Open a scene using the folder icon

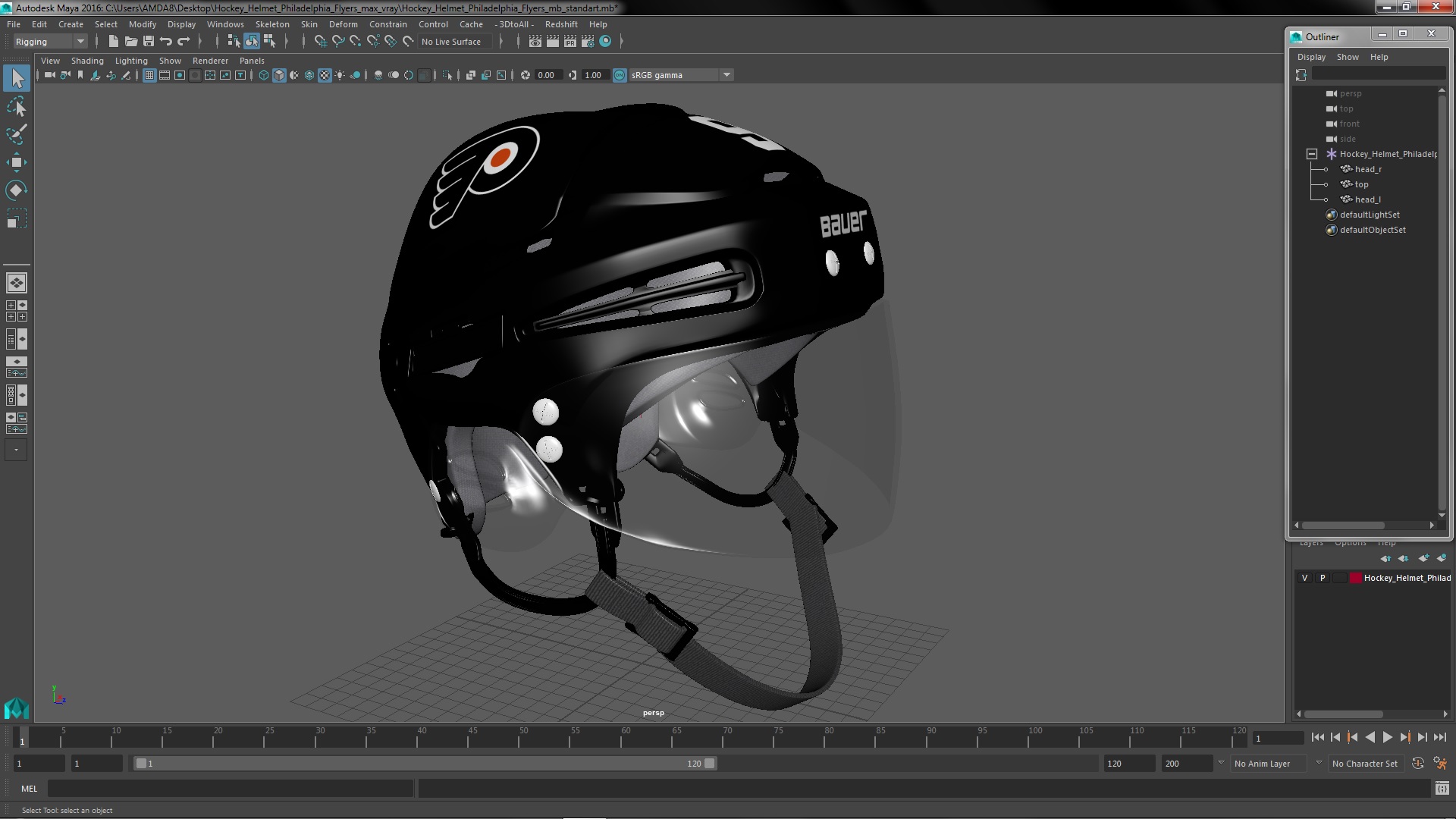131,42
